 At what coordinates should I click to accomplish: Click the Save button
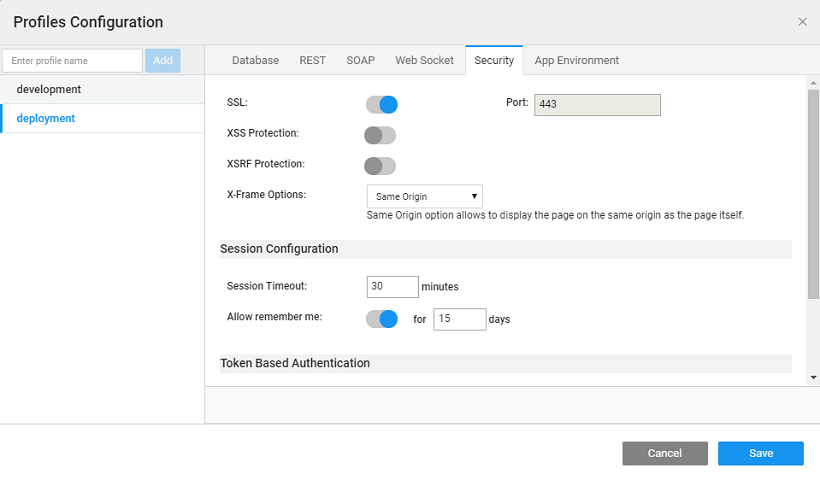(760, 453)
